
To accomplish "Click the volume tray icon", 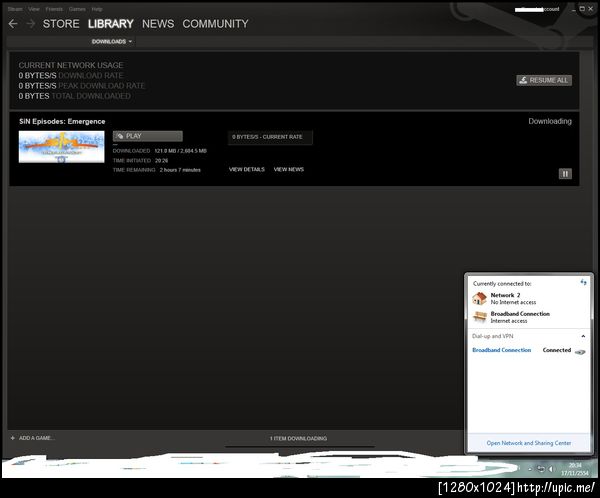I will tap(551, 469).
